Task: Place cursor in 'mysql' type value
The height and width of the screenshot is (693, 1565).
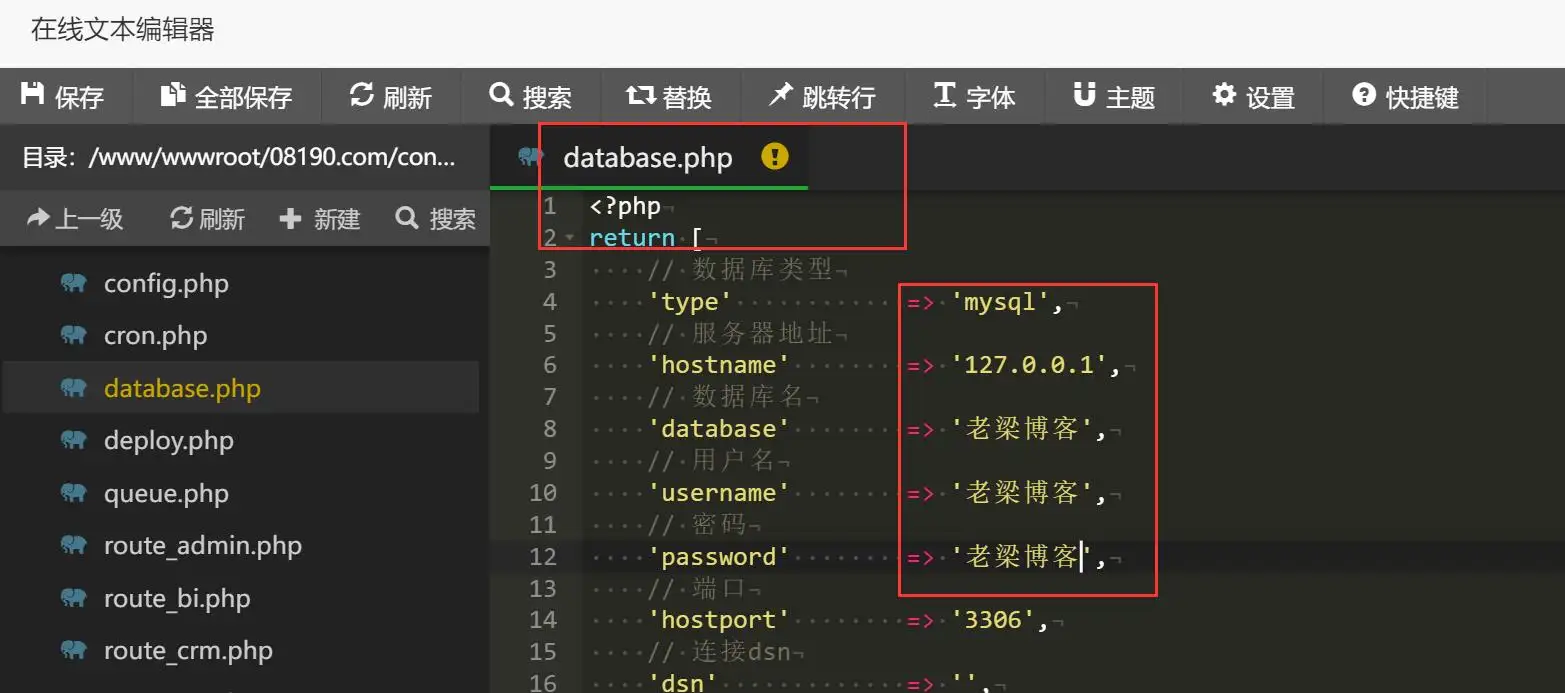Action: tap(1000, 302)
